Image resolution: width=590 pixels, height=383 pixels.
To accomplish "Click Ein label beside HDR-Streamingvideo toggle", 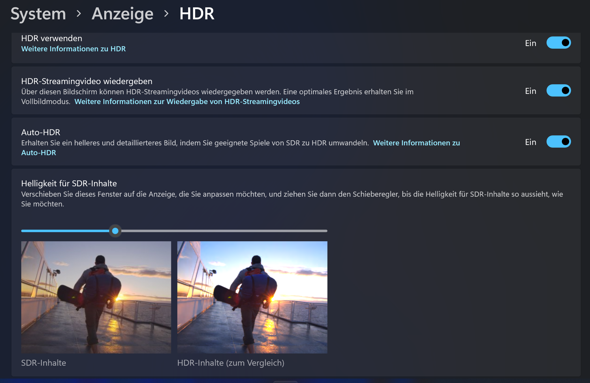I will [x=531, y=91].
